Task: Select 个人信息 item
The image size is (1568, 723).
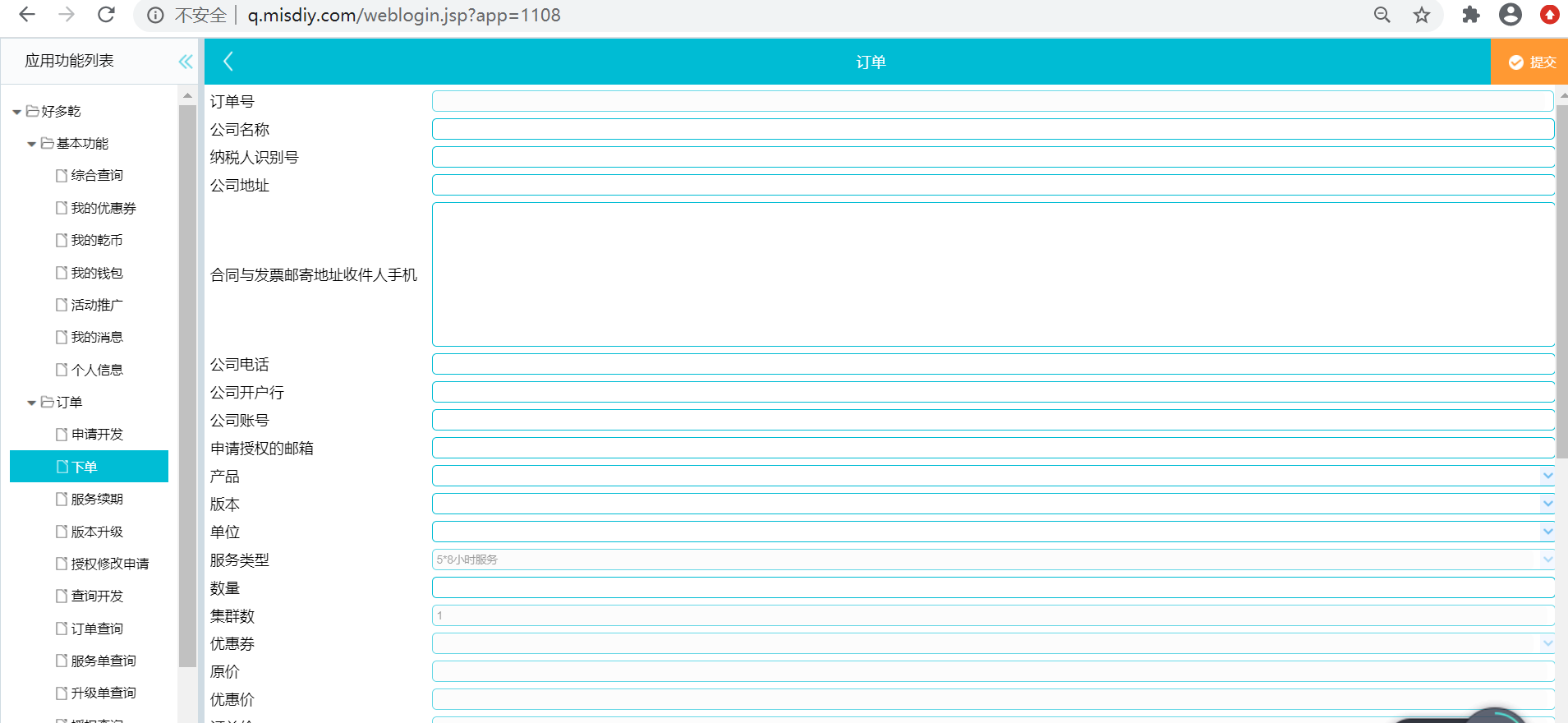Action: (x=90, y=371)
